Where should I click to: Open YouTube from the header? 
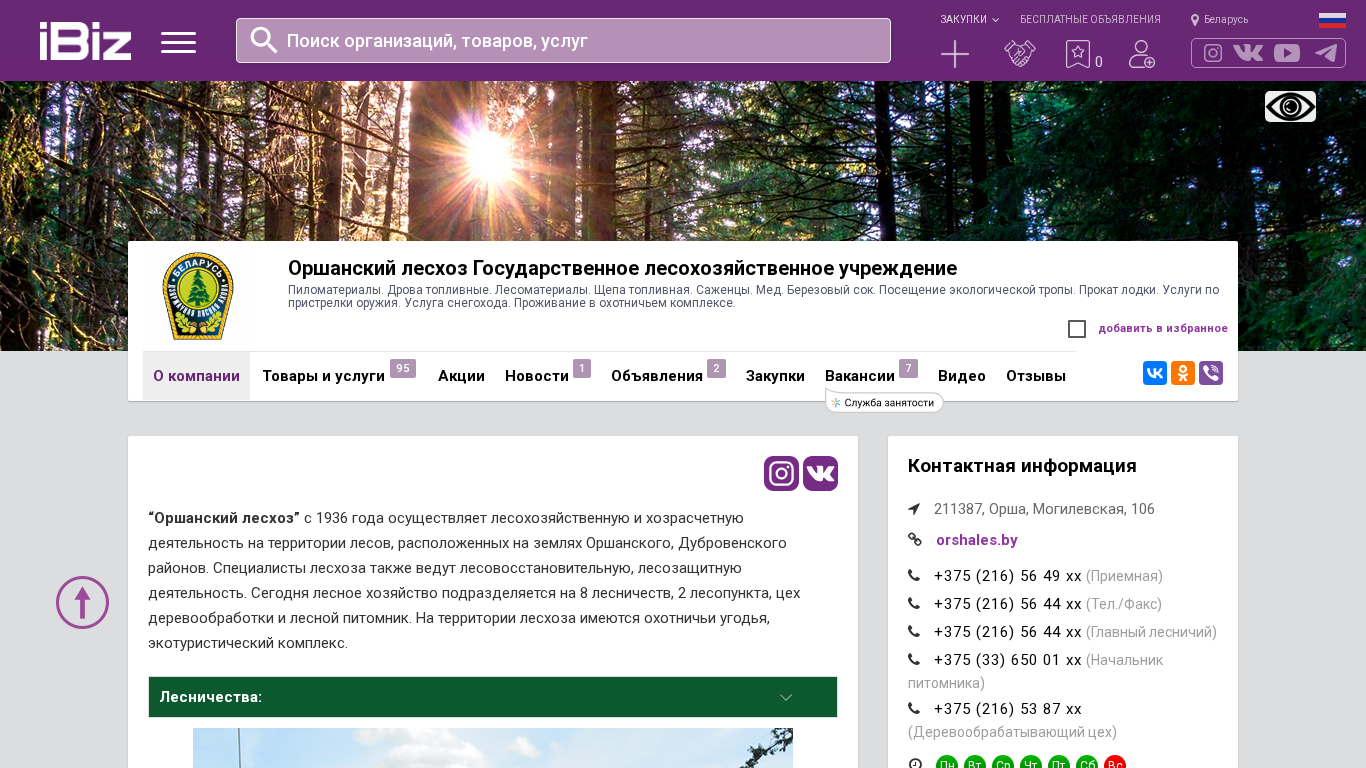(1287, 53)
